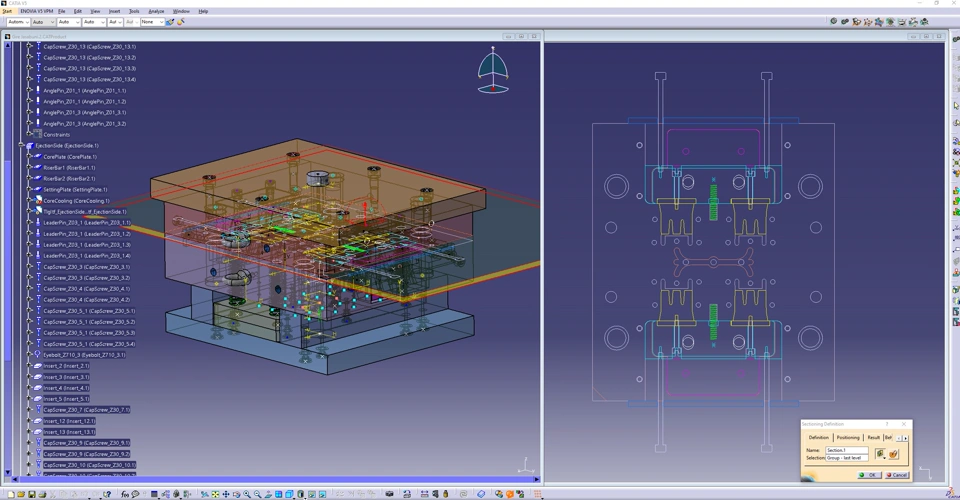Click the Print icon in bottom toolbar
Screen dimensions: 960x500
click(x=42, y=494)
